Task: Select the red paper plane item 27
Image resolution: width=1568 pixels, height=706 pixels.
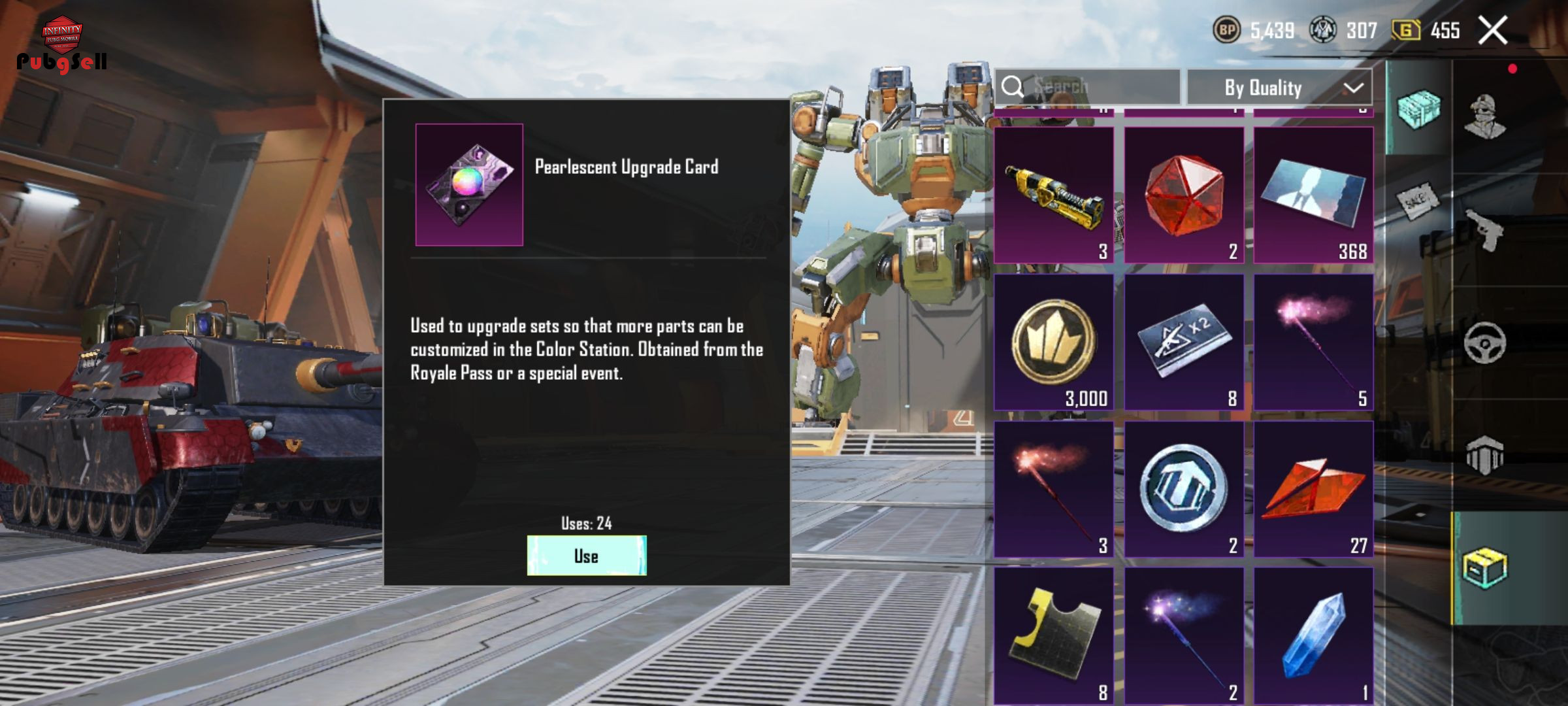Action: [x=1313, y=489]
